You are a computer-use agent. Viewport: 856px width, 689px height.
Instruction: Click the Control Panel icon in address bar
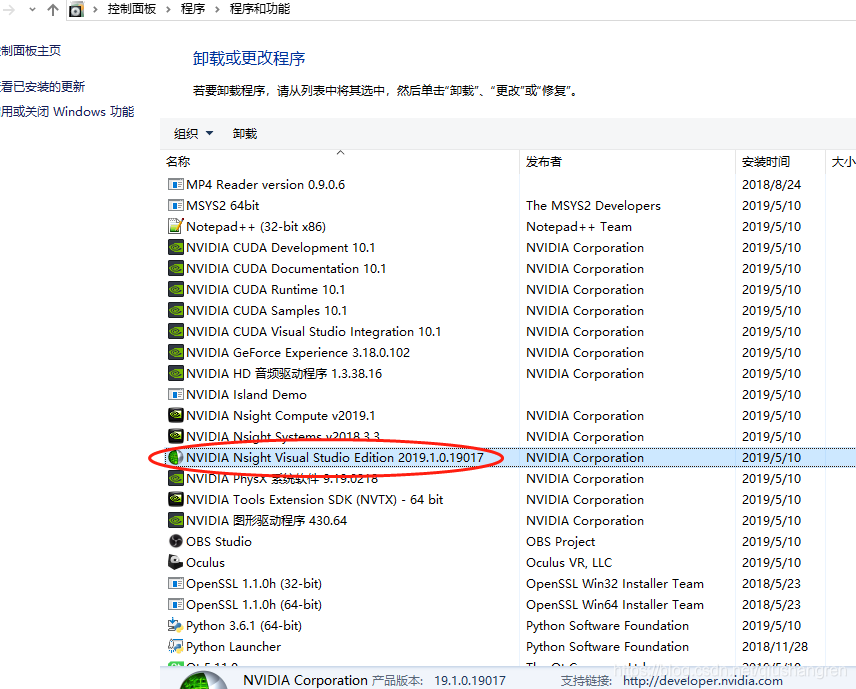pos(76,9)
